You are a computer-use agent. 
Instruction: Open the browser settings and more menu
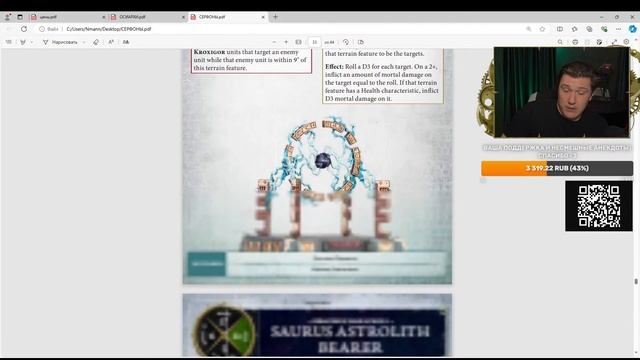click(x=618, y=29)
